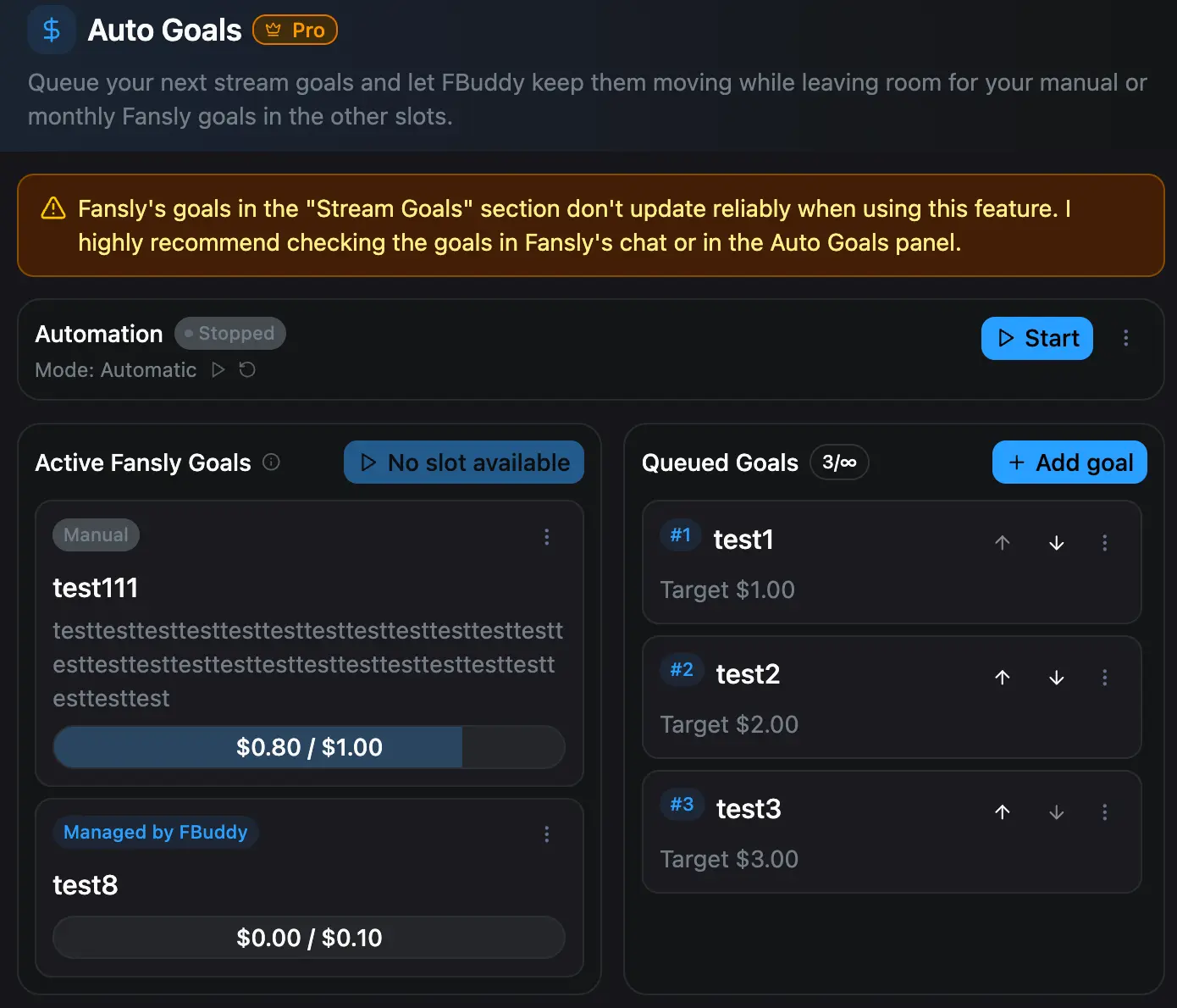Click the Start button to begin automation
The width and height of the screenshot is (1177, 1008).
1036,338
